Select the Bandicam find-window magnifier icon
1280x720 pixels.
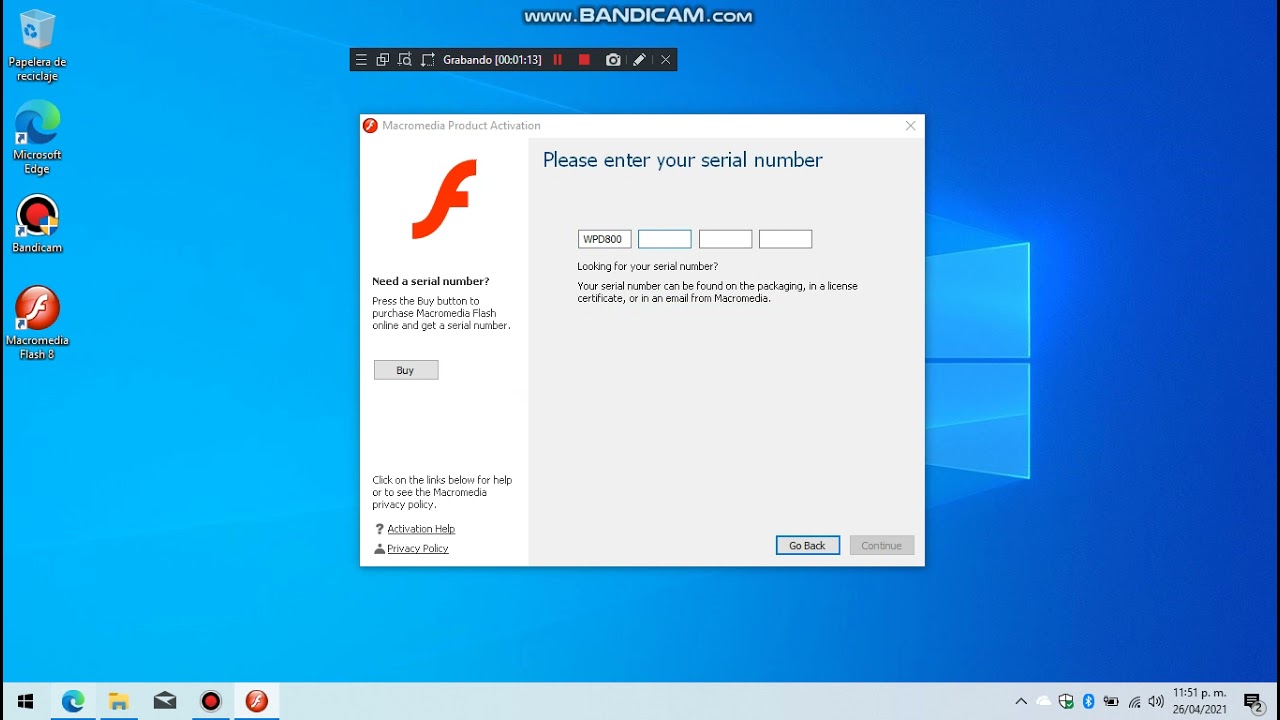(x=405, y=60)
